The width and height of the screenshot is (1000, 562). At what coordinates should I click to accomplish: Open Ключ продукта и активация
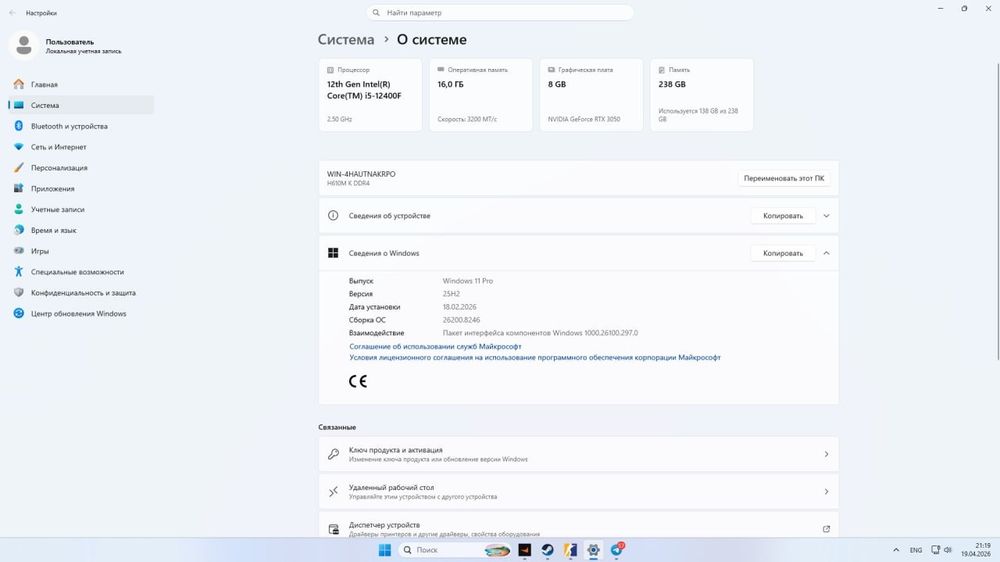578,454
